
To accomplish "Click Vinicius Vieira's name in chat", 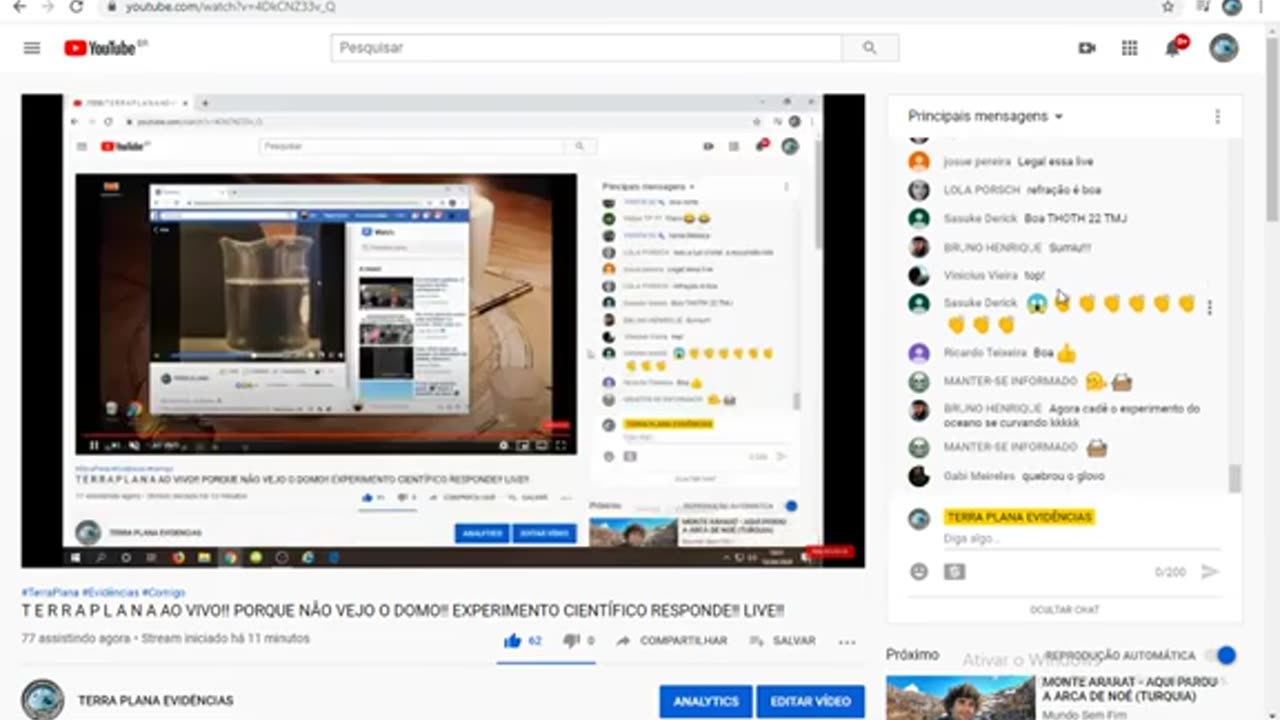I will [x=980, y=275].
